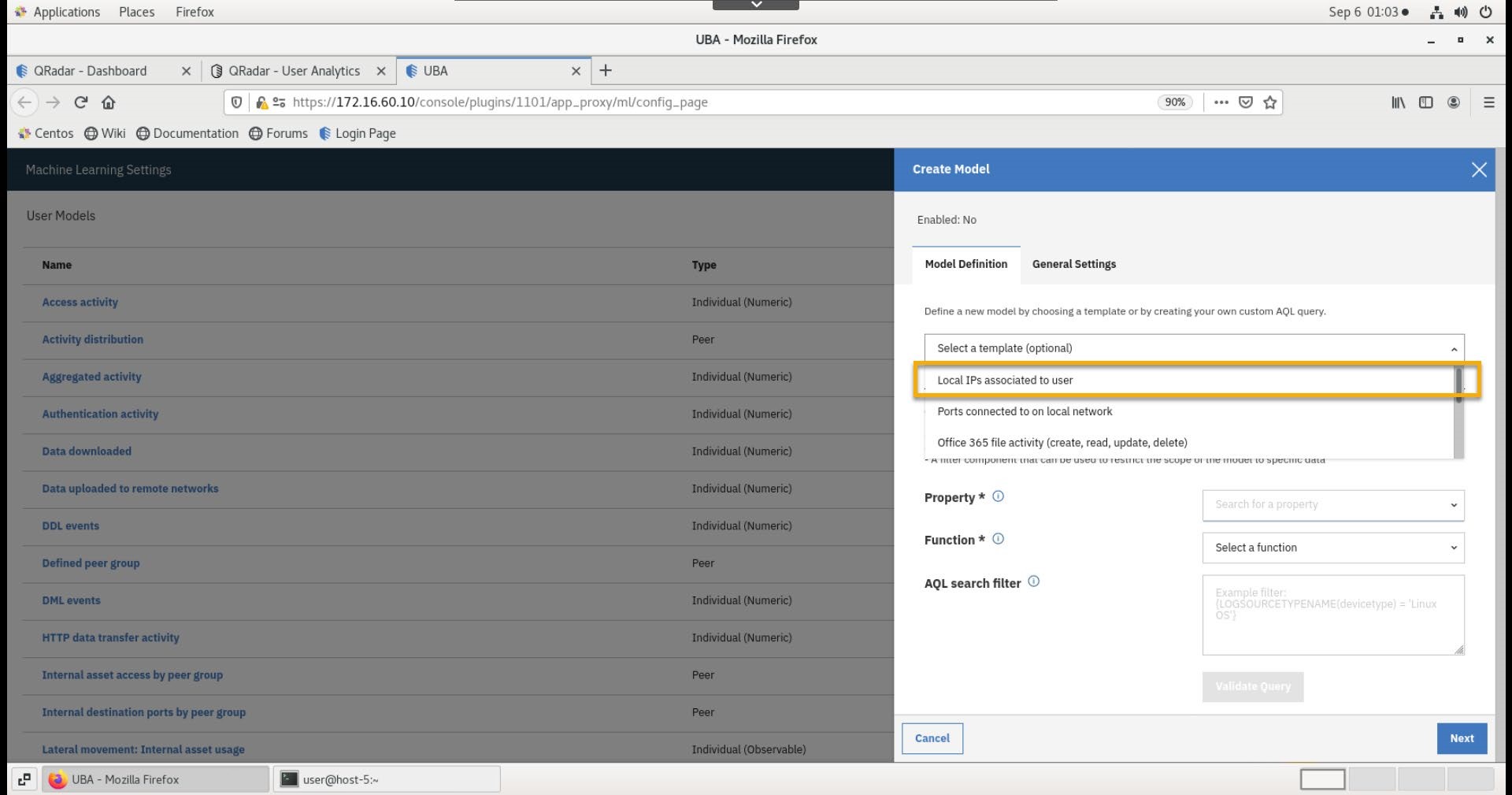Open the Documentation bookmark

coord(187,134)
